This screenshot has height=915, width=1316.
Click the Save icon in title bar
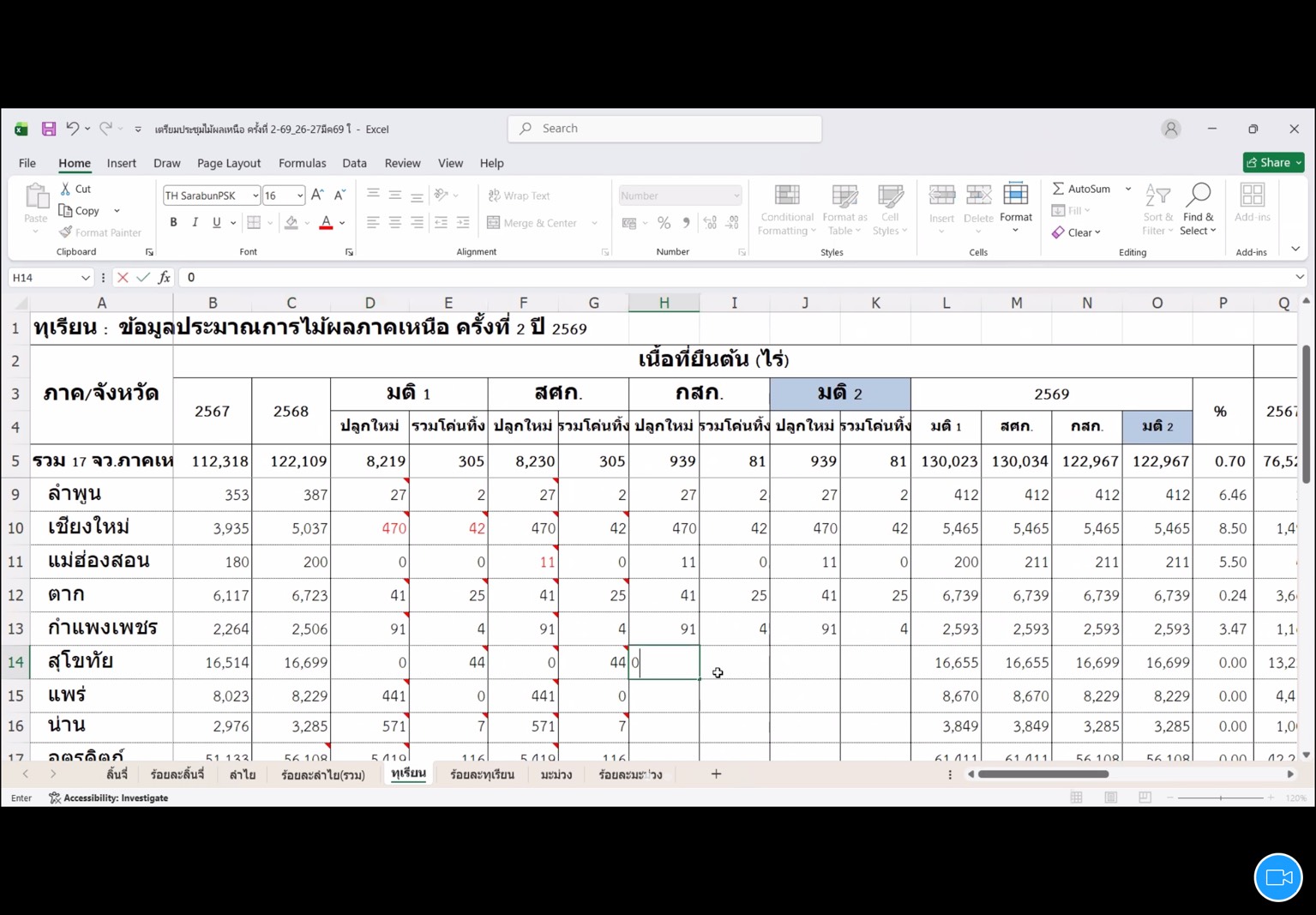coord(49,129)
